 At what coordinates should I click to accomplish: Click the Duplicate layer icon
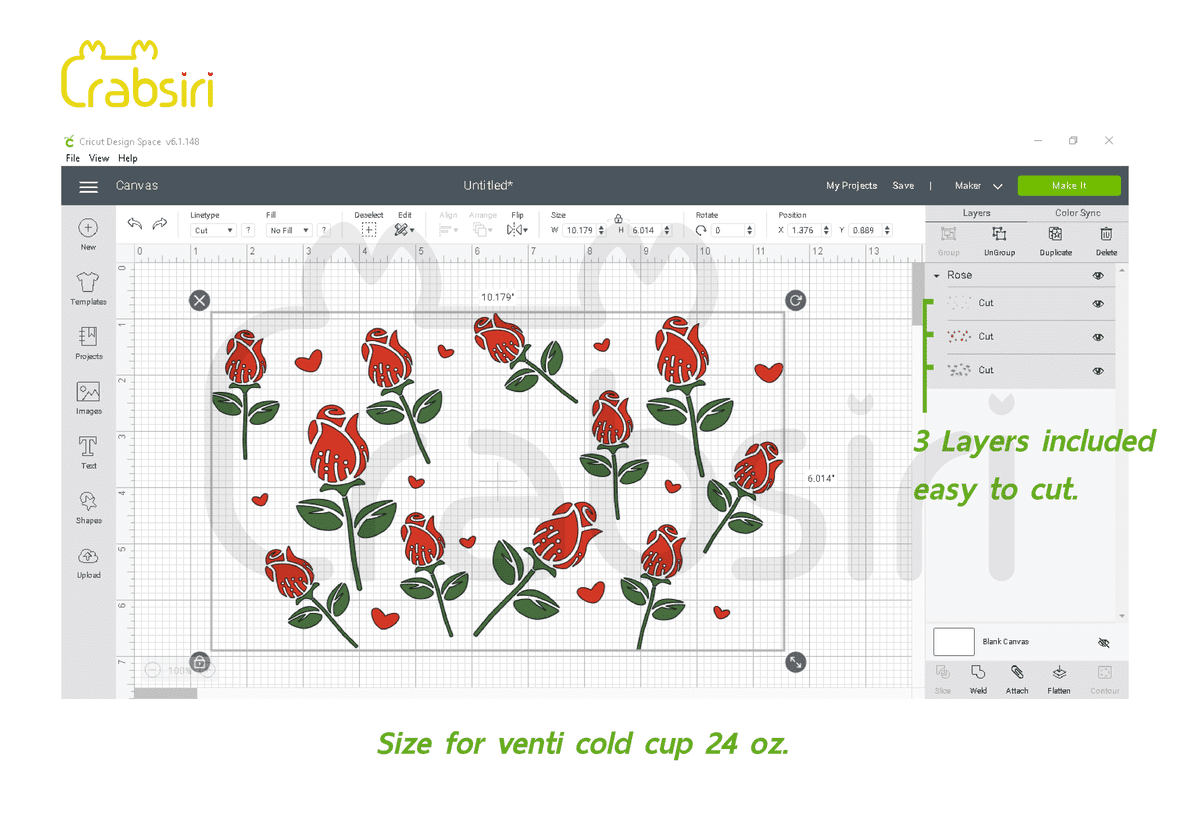point(1055,236)
